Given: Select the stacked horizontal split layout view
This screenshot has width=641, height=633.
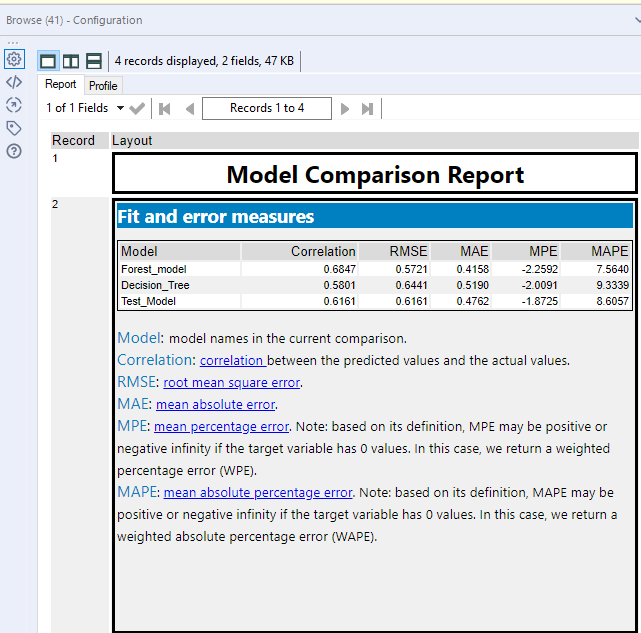Looking at the screenshot, I should 94,61.
